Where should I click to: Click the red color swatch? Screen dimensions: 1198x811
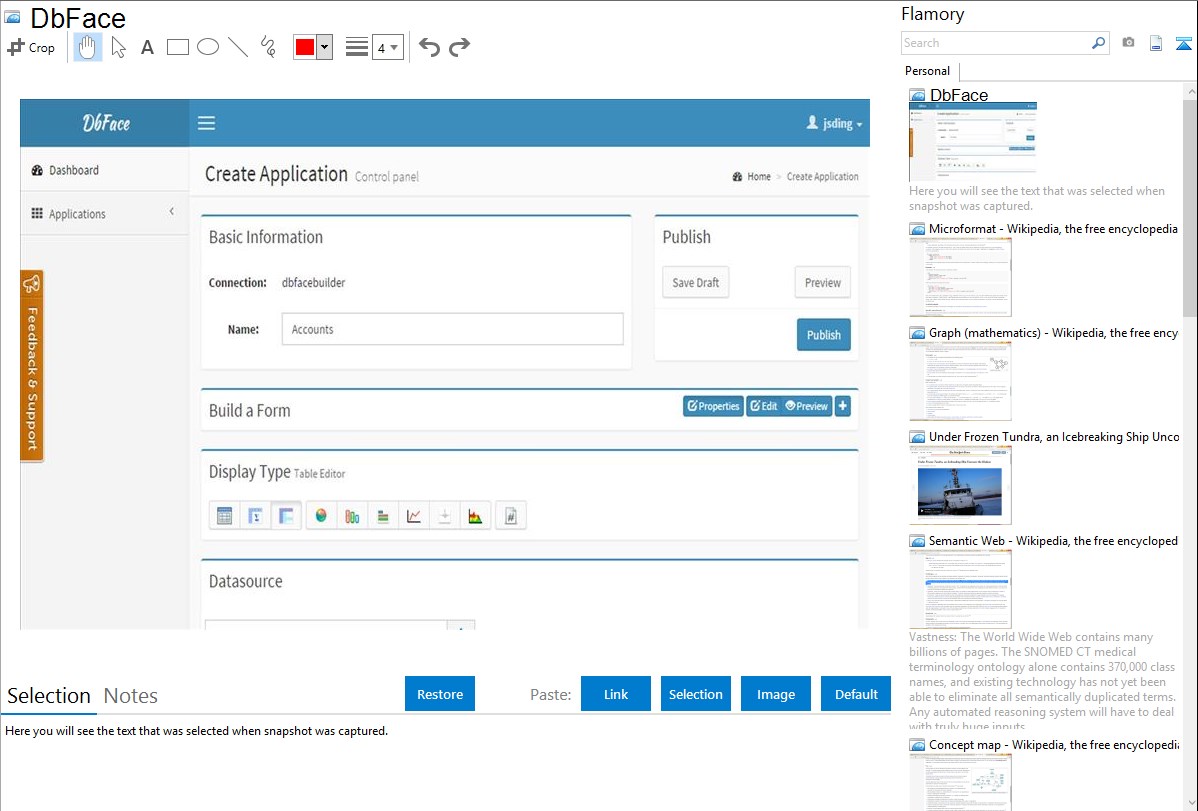pos(305,47)
